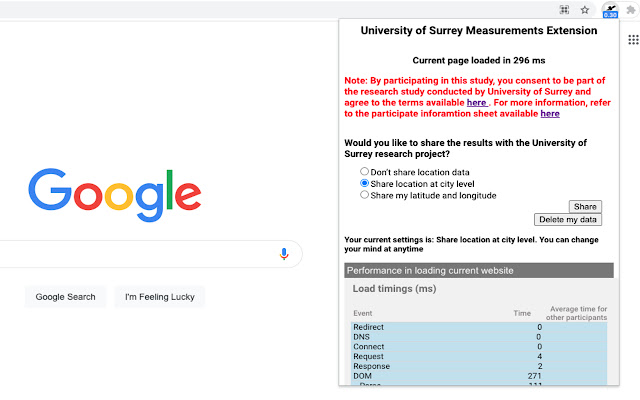This screenshot has width=640, height=400.
Task: Start voice search with the microphone icon
Action: click(x=284, y=254)
